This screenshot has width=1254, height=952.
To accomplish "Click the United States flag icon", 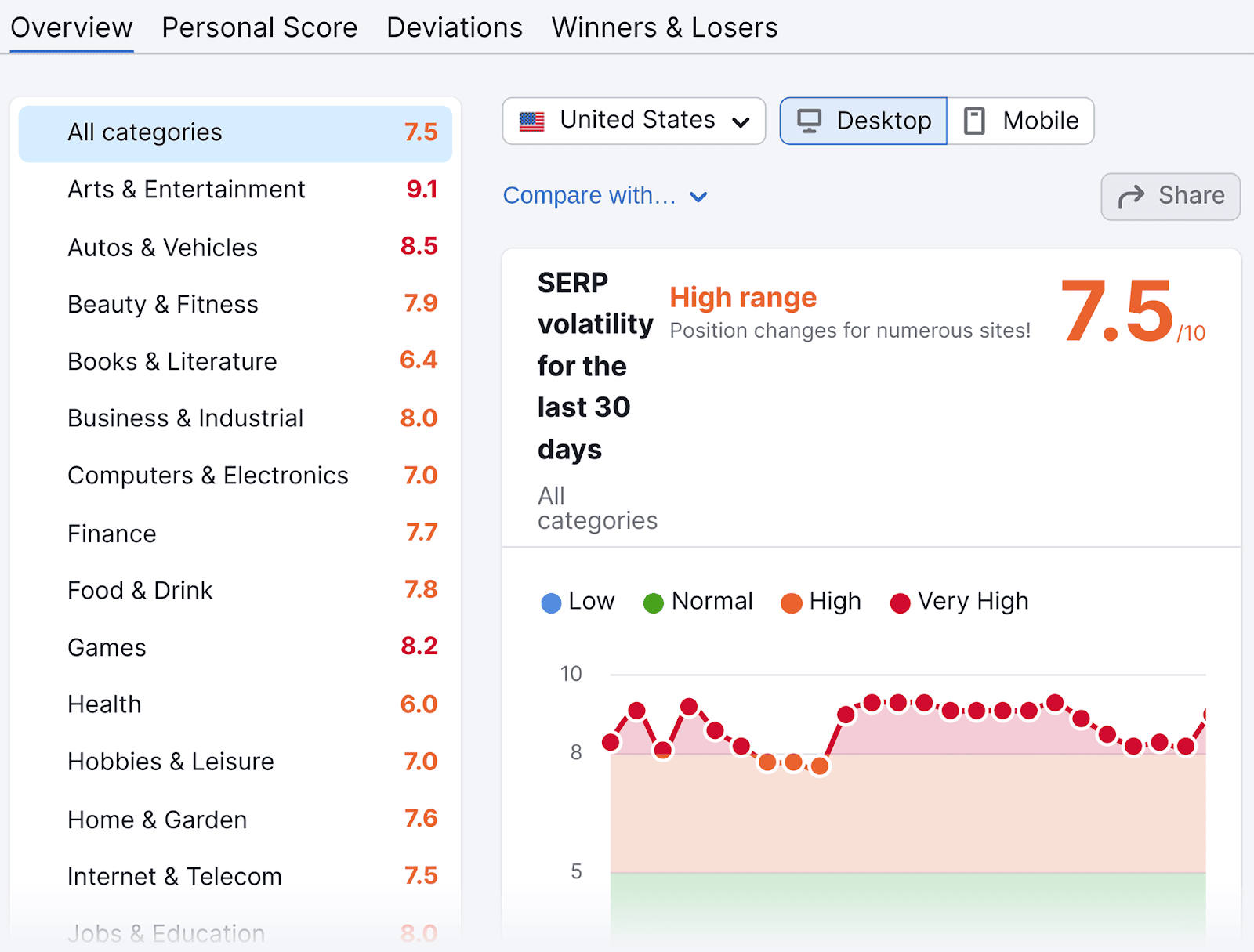I will pyautogui.click(x=532, y=121).
